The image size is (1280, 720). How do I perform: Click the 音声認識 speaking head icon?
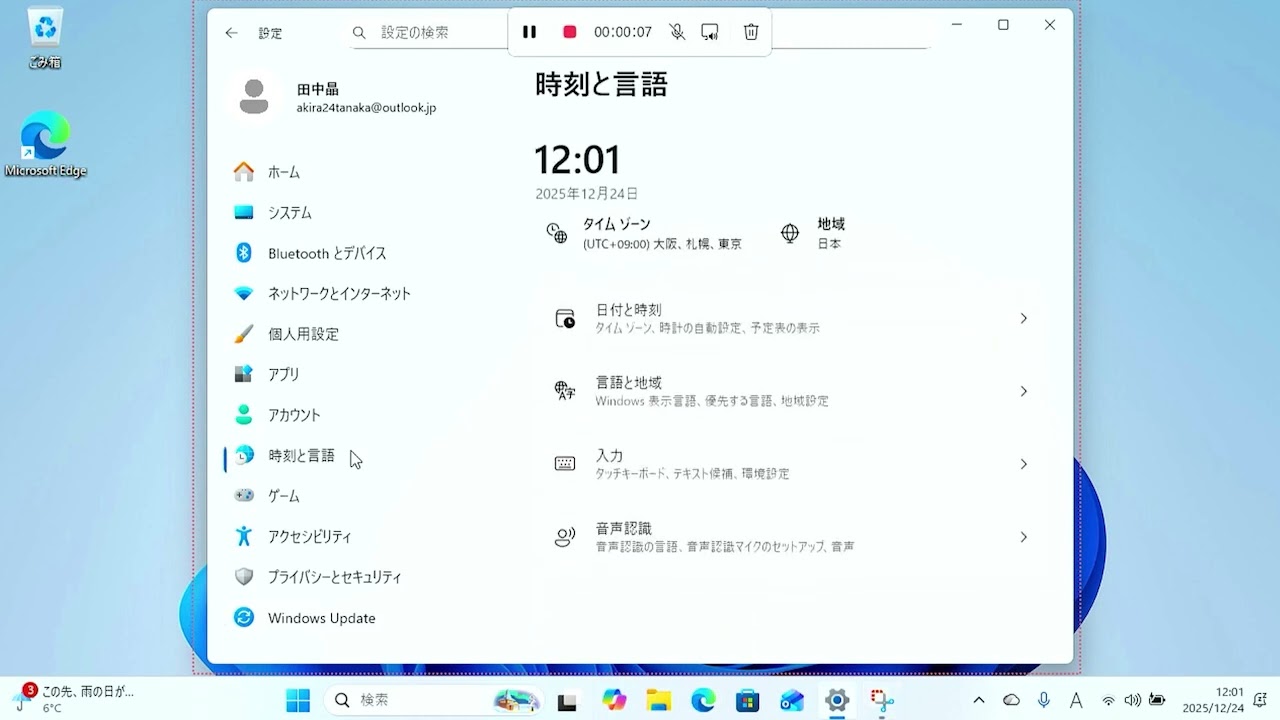pyautogui.click(x=565, y=537)
